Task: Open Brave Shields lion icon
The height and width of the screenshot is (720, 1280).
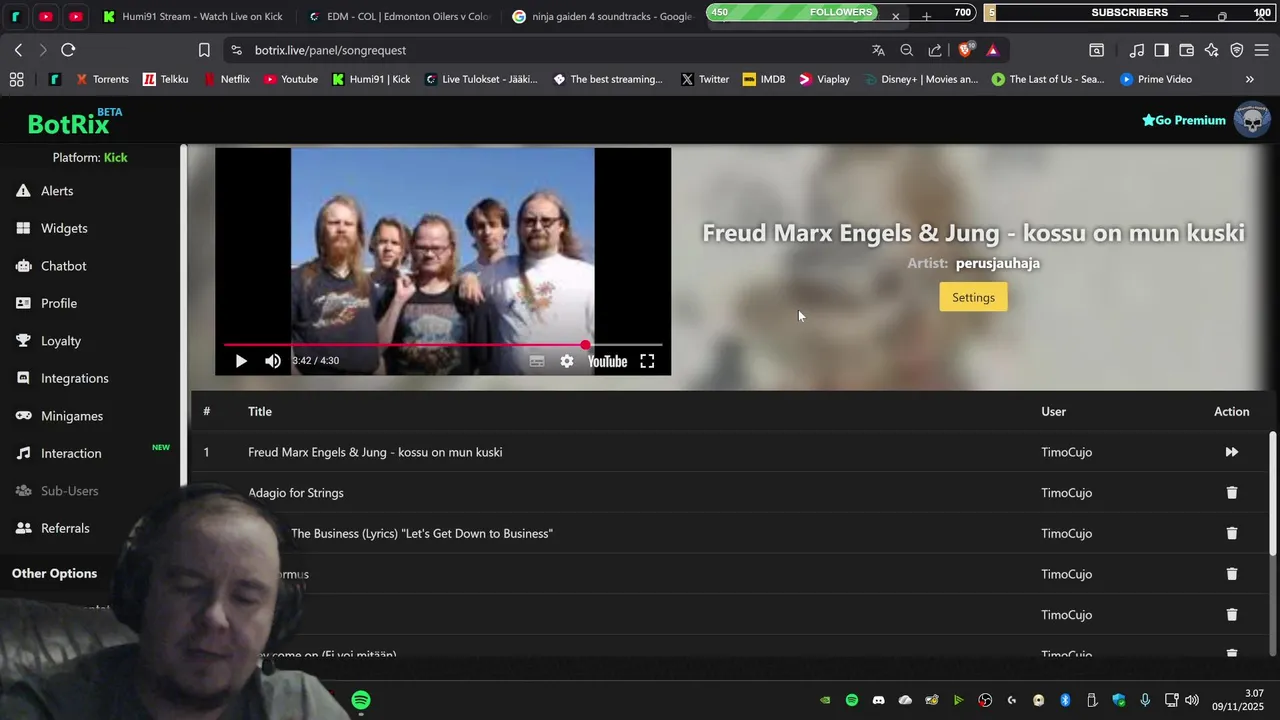Action: point(965,50)
